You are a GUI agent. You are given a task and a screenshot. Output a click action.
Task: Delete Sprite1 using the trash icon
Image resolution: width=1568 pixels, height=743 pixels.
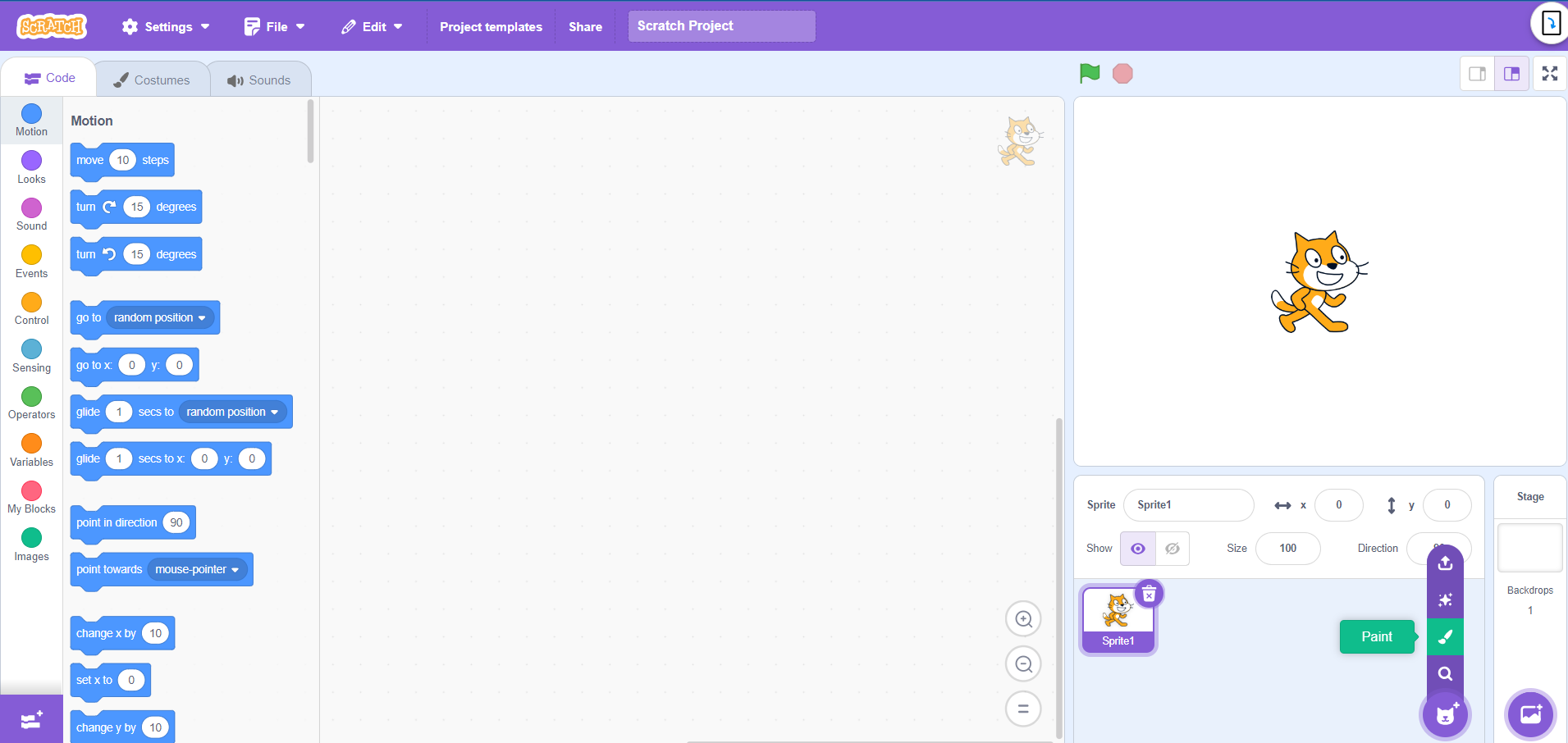(1149, 594)
